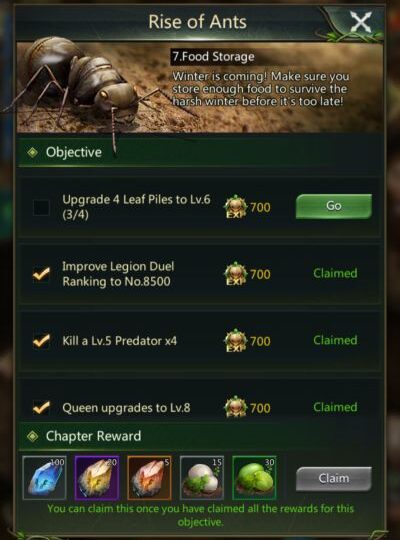Viewport: 400px width, 540px height.
Task: Tap the blue crystal reward icon
Action: 44,478
